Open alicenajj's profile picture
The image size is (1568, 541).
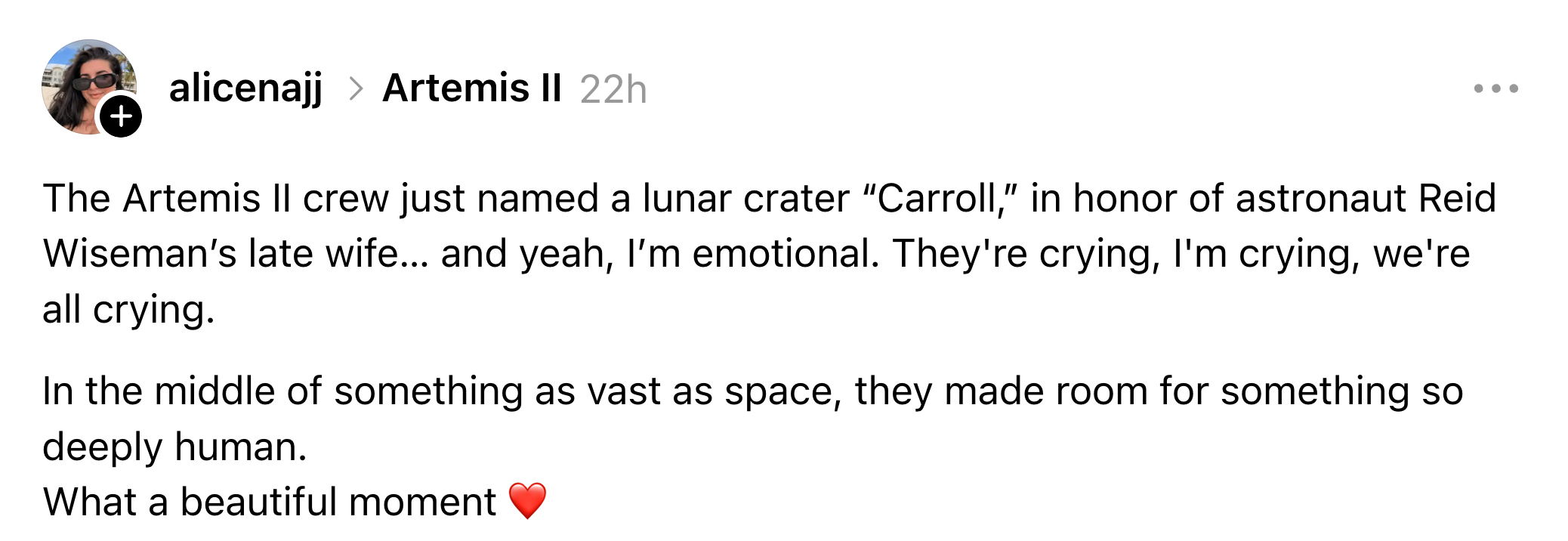[x=83, y=83]
